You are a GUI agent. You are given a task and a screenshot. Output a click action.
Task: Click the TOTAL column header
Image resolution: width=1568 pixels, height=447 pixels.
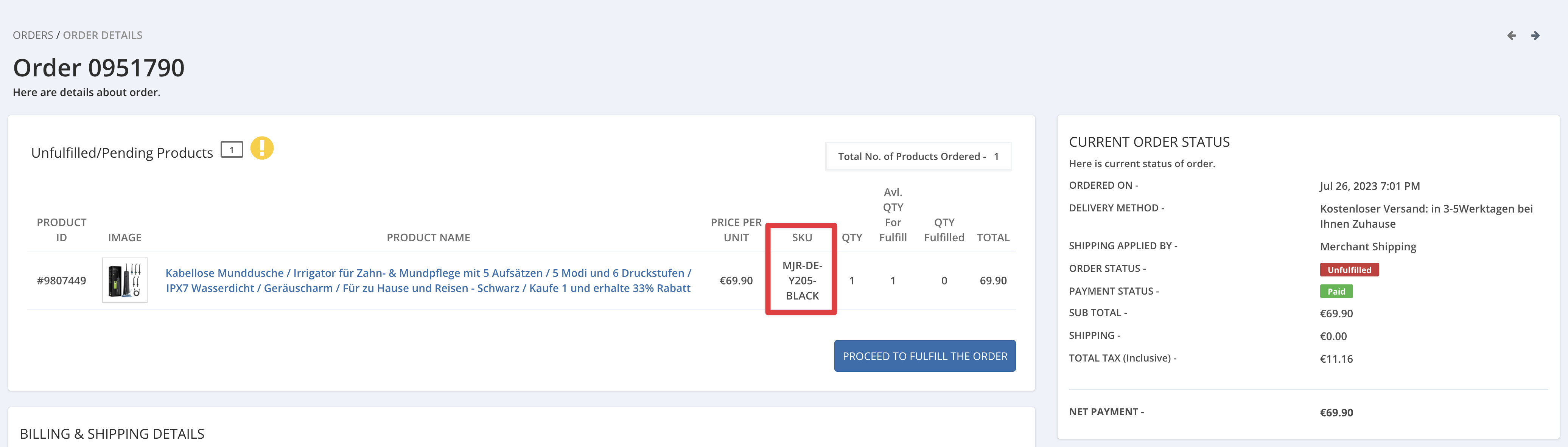point(993,237)
